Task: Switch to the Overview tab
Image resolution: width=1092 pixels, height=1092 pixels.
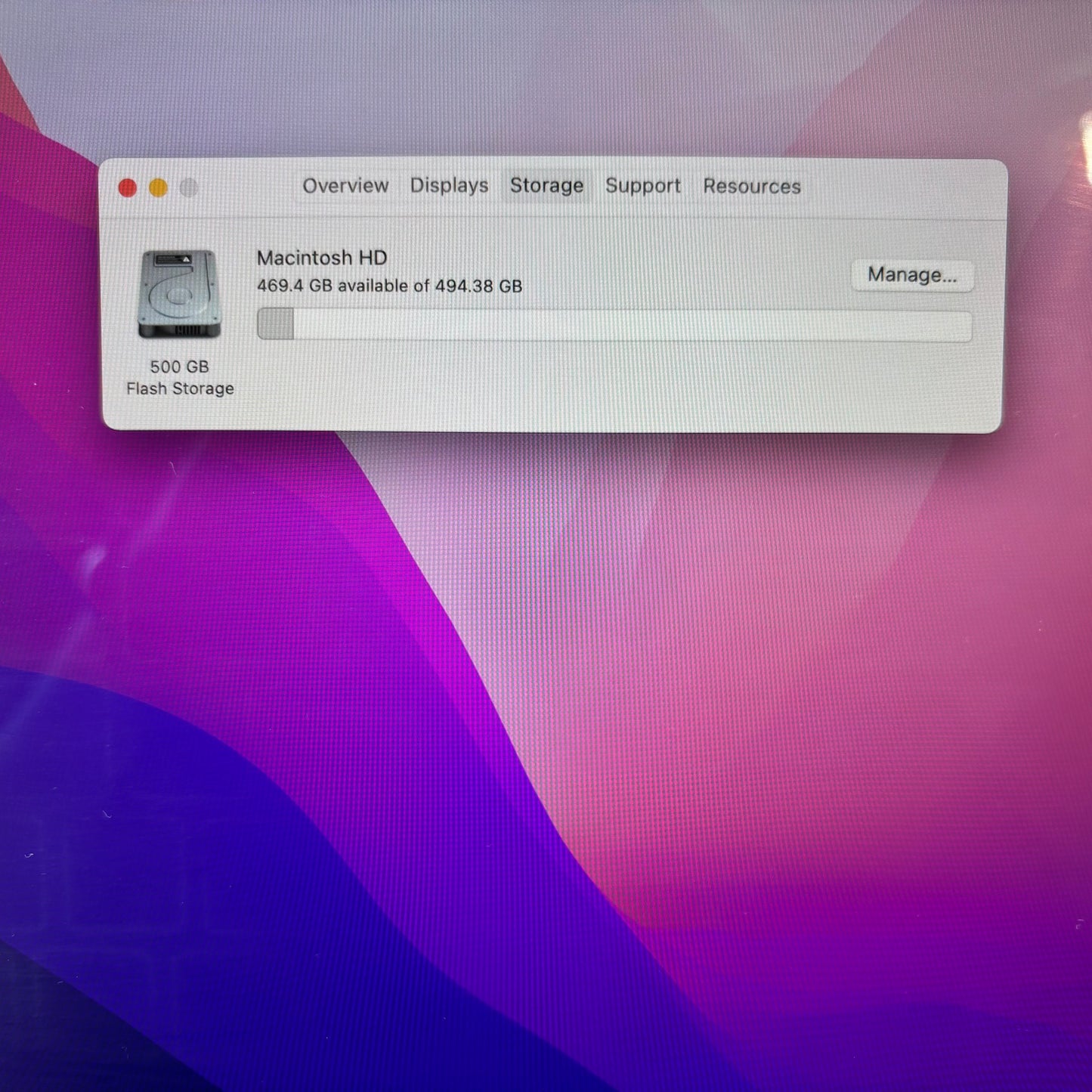Action: (x=345, y=186)
